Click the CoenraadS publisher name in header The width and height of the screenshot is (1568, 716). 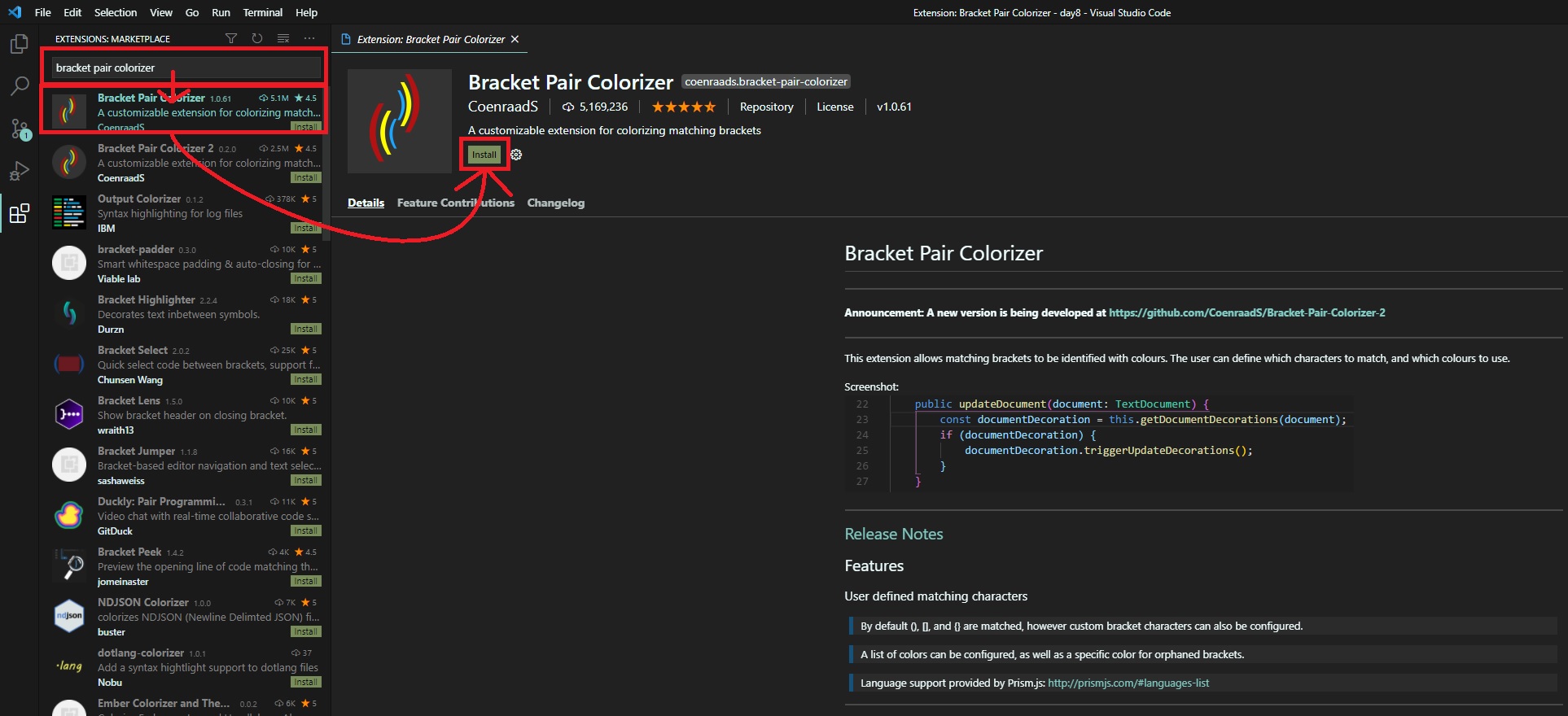coord(503,107)
